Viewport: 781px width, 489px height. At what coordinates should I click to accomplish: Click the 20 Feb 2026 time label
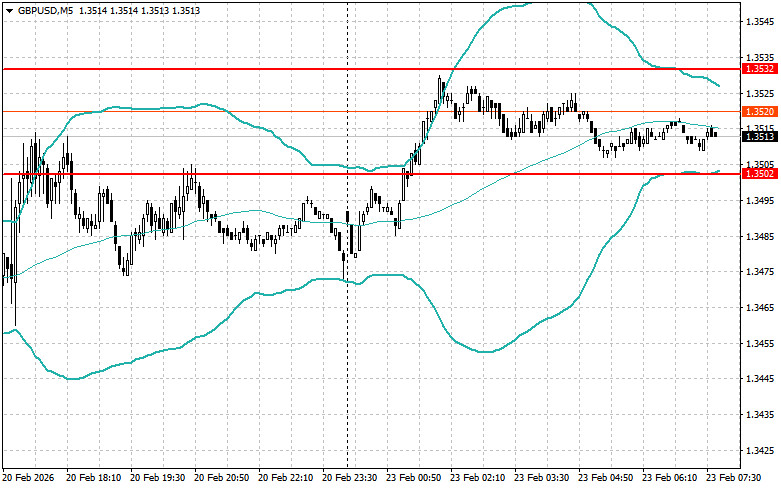pyautogui.click(x=28, y=478)
